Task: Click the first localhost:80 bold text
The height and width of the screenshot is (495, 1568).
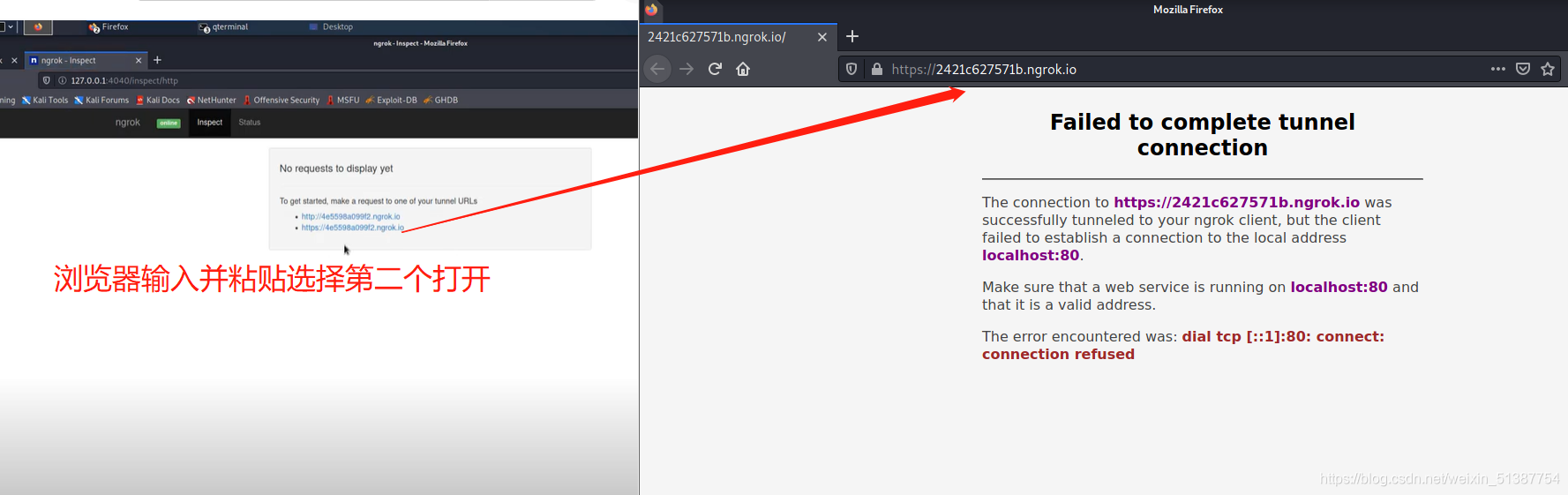Action: click(x=1031, y=255)
